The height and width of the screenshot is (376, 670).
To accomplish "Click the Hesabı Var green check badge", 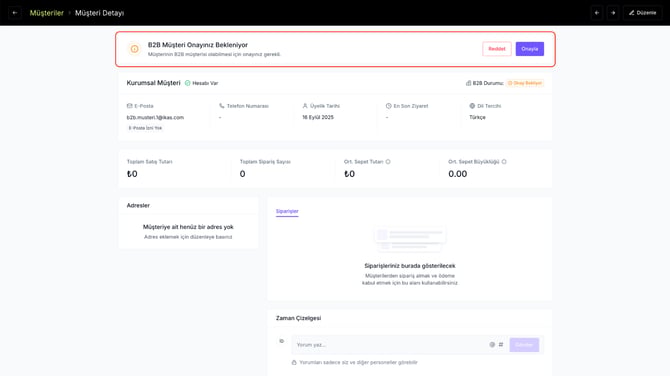I will coord(201,83).
